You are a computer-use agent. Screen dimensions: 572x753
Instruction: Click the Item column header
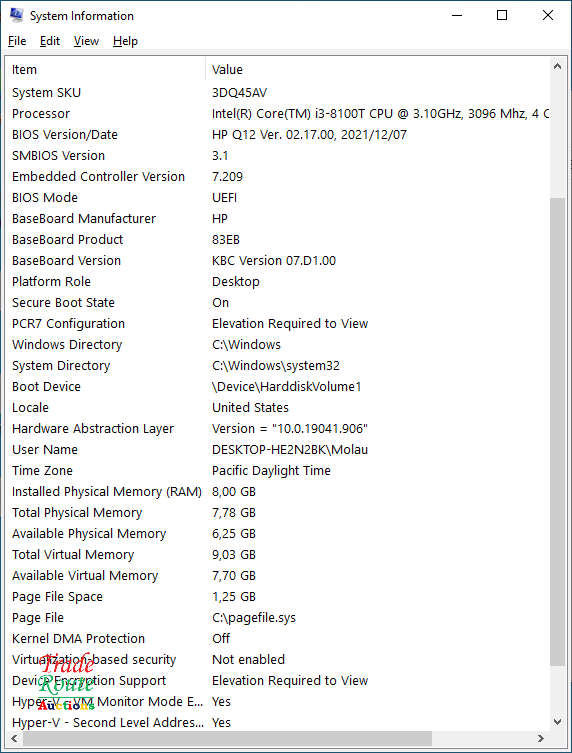point(105,70)
